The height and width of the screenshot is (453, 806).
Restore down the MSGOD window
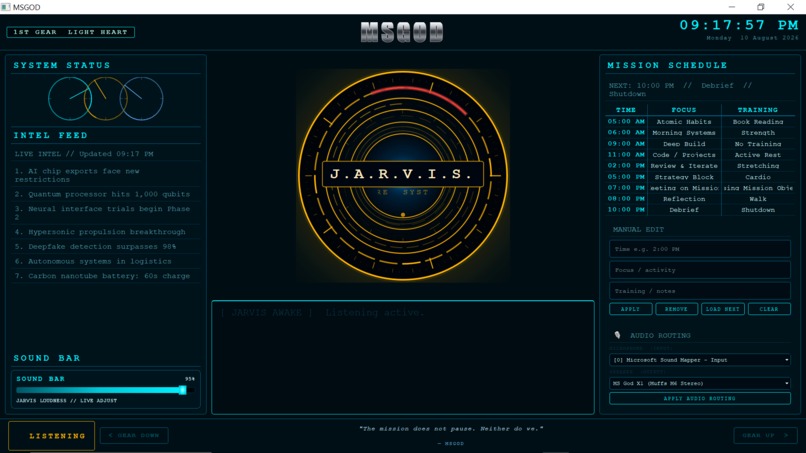pyautogui.click(x=761, y=7)
